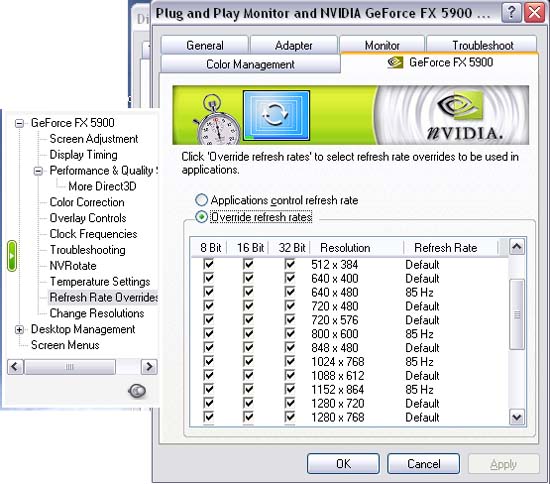
Task: Click 85 Hz value for 1024 x 768
Action: [x=420, y=361]
